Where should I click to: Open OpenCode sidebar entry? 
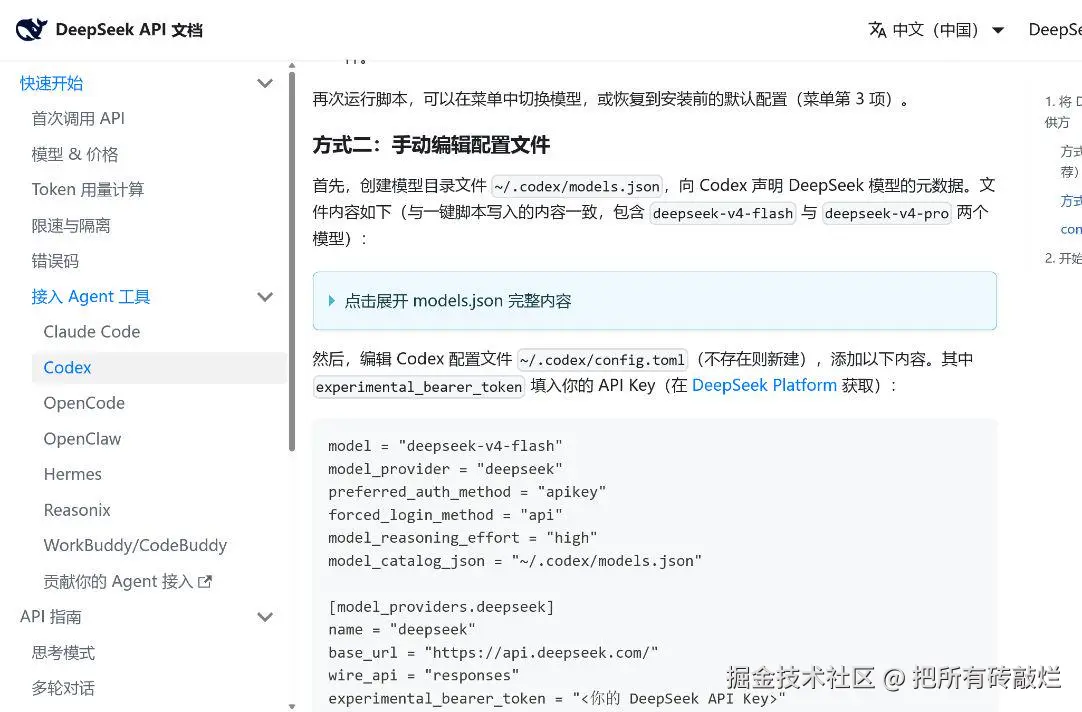click(84, 403)
